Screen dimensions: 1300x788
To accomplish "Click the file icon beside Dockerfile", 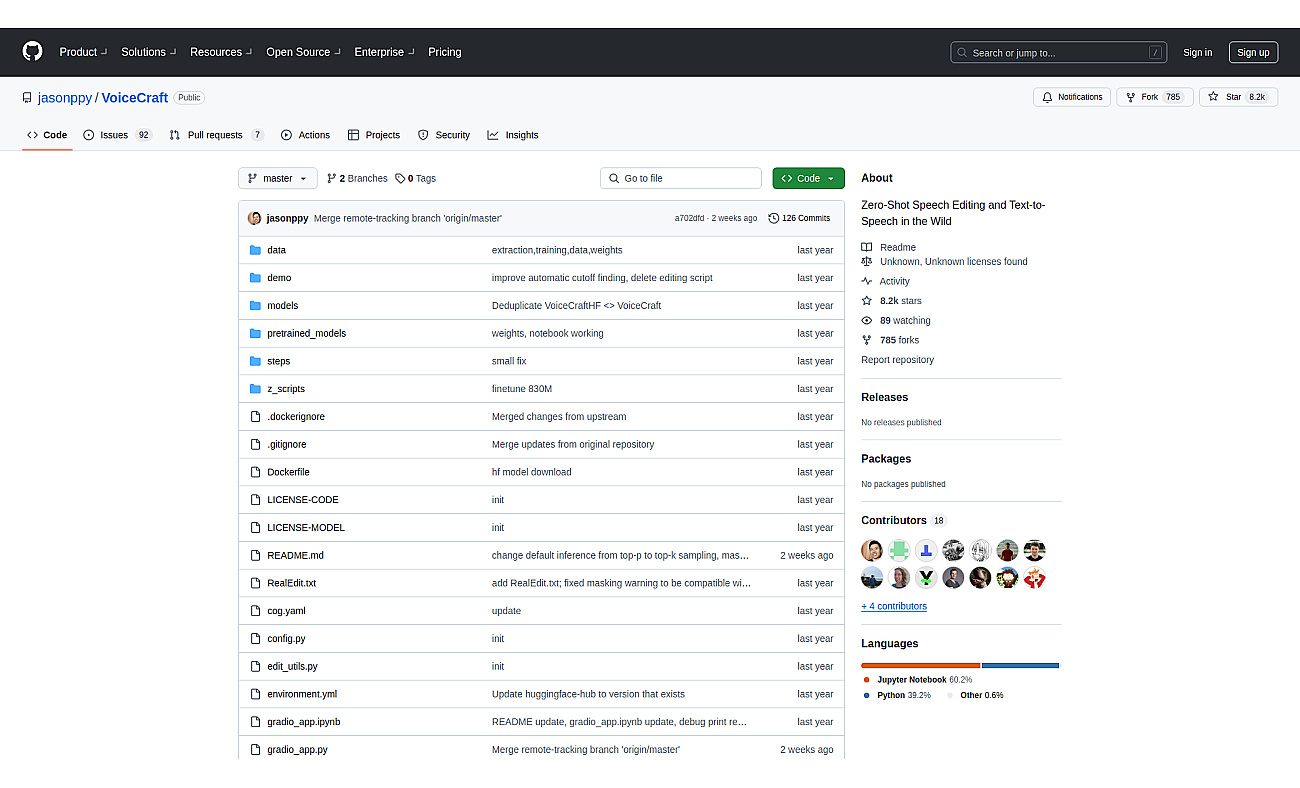I will coord(255,472).
